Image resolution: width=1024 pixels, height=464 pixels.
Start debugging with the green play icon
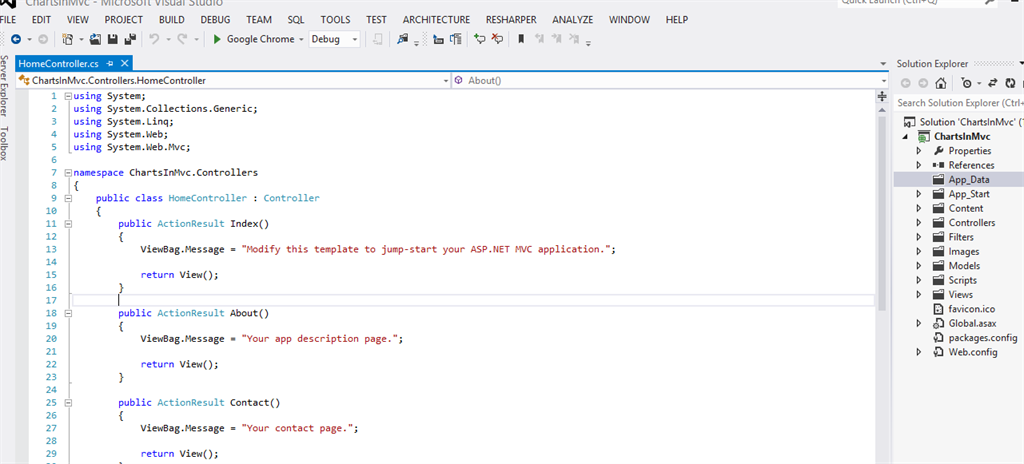point(216,39)
